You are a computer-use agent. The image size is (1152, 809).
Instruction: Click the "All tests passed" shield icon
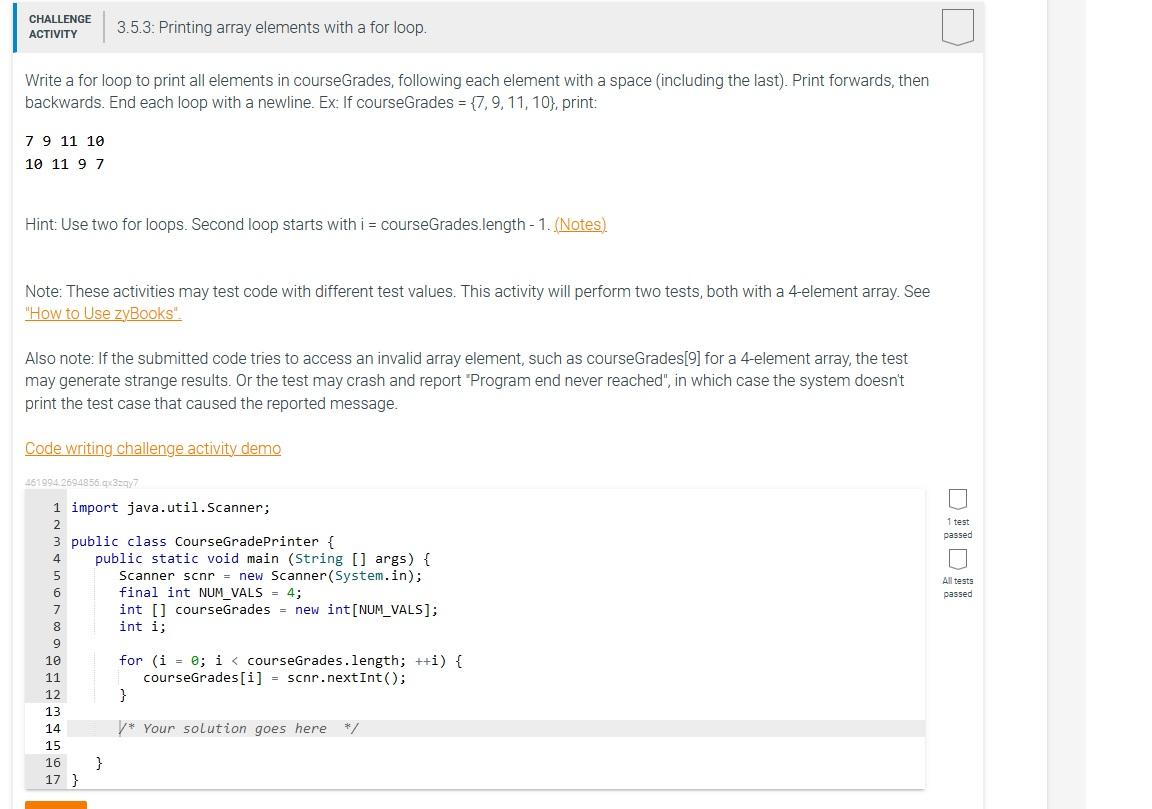[x=957, y=558]
